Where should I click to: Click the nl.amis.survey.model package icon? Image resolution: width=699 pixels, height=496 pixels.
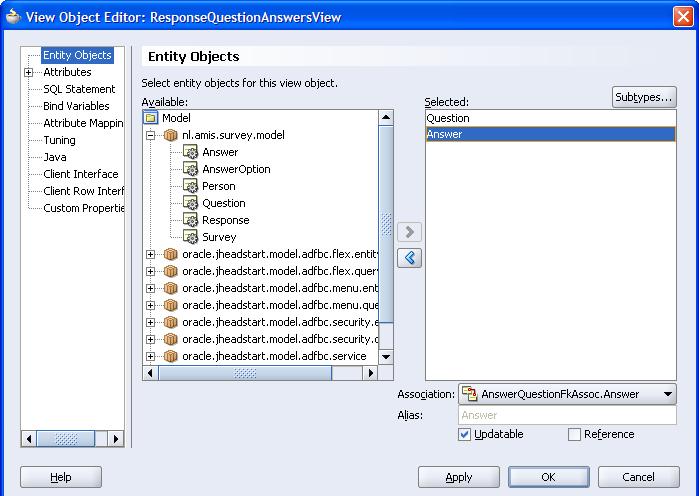(x=170, y=135)
